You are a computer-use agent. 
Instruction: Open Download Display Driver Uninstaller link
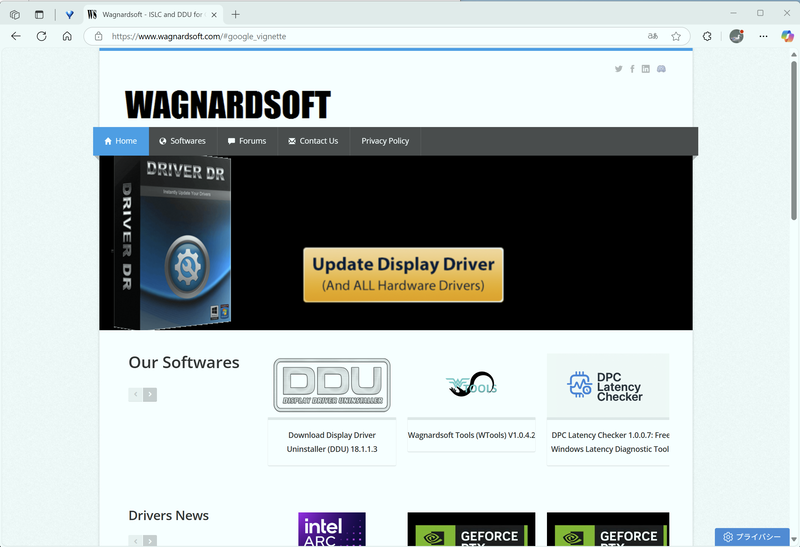(x=332, y=442)
